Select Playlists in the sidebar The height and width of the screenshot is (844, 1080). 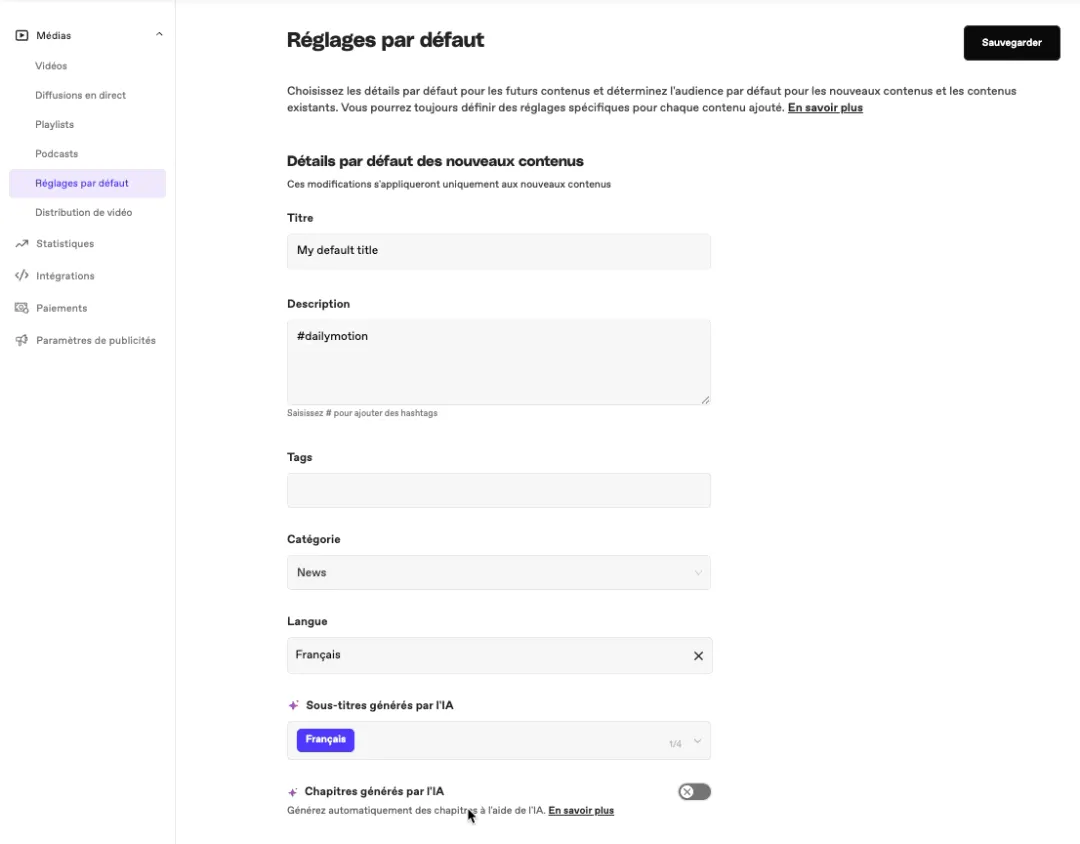(x=54, y=125)
